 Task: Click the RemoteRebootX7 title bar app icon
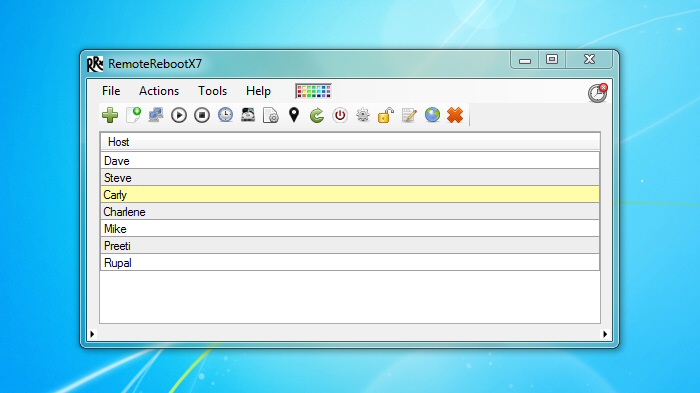(95, 64)
